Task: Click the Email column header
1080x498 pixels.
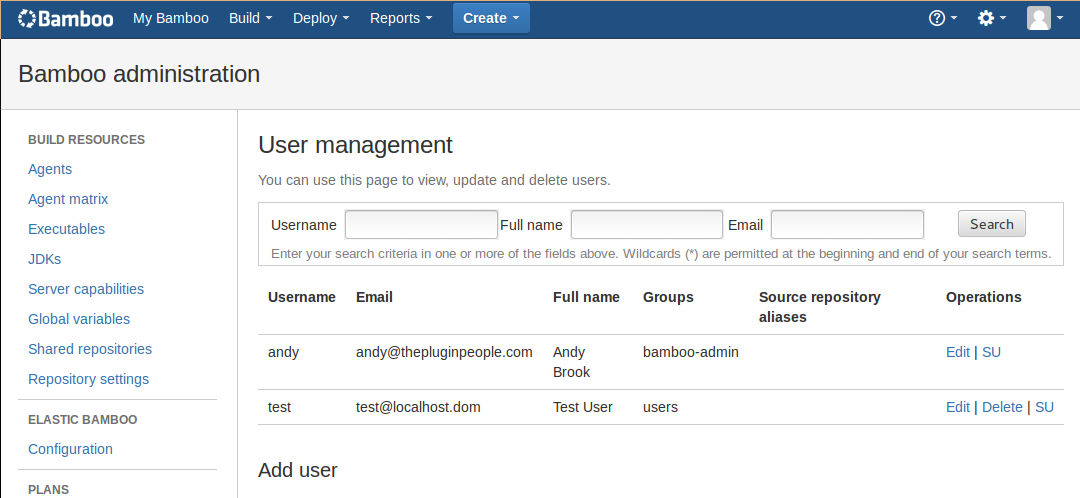Action: click(x=374, y=297)
